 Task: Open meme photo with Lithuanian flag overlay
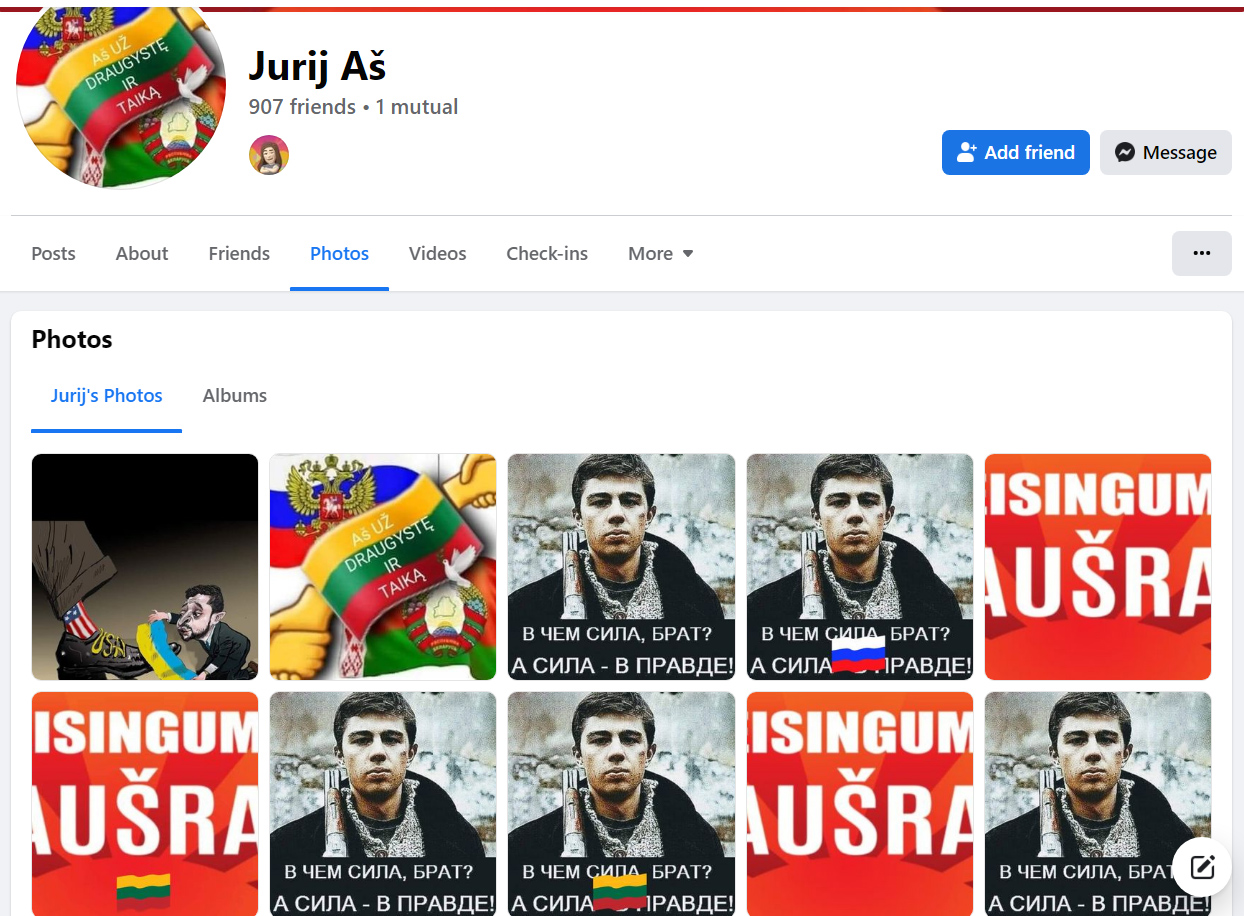621,804
